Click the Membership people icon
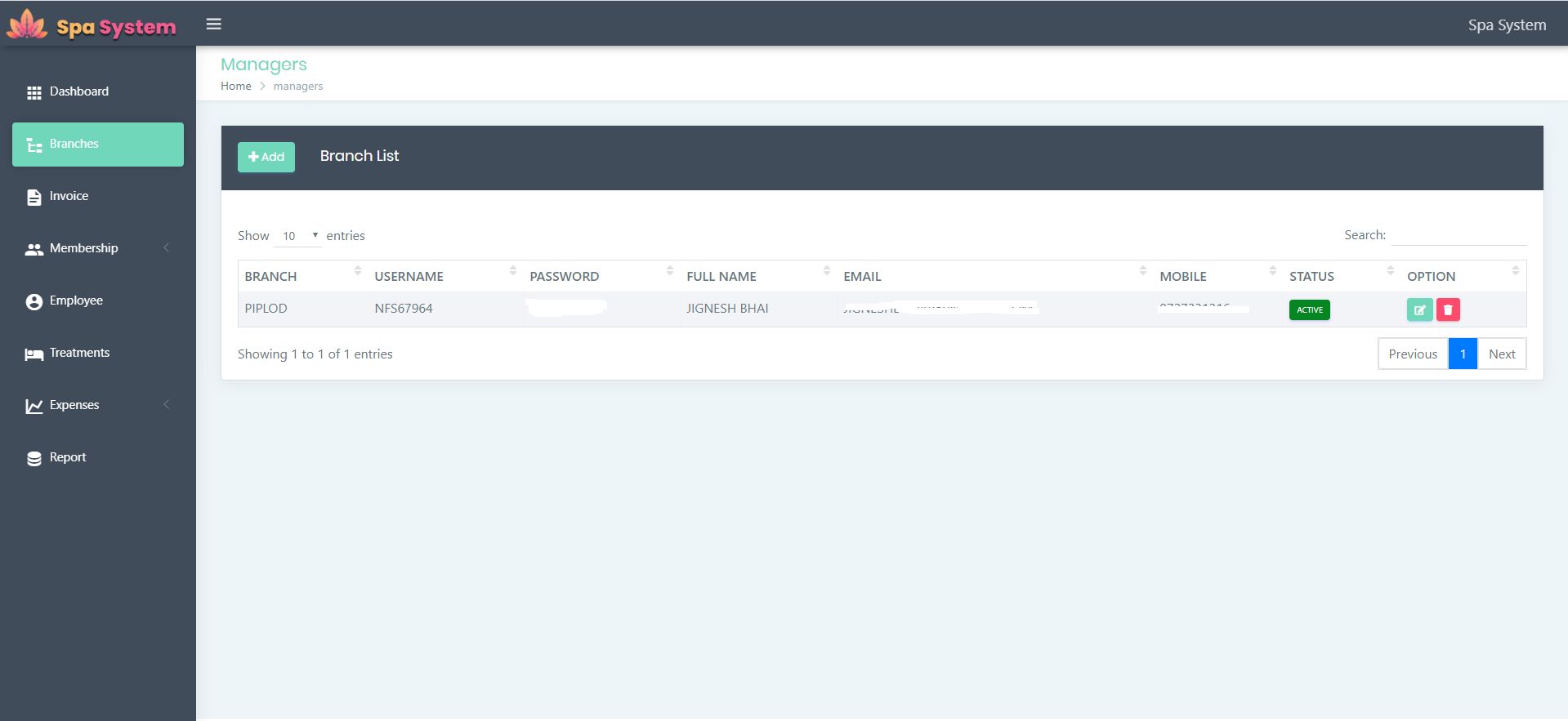1568x721 pixels. [x=34, y=249]
